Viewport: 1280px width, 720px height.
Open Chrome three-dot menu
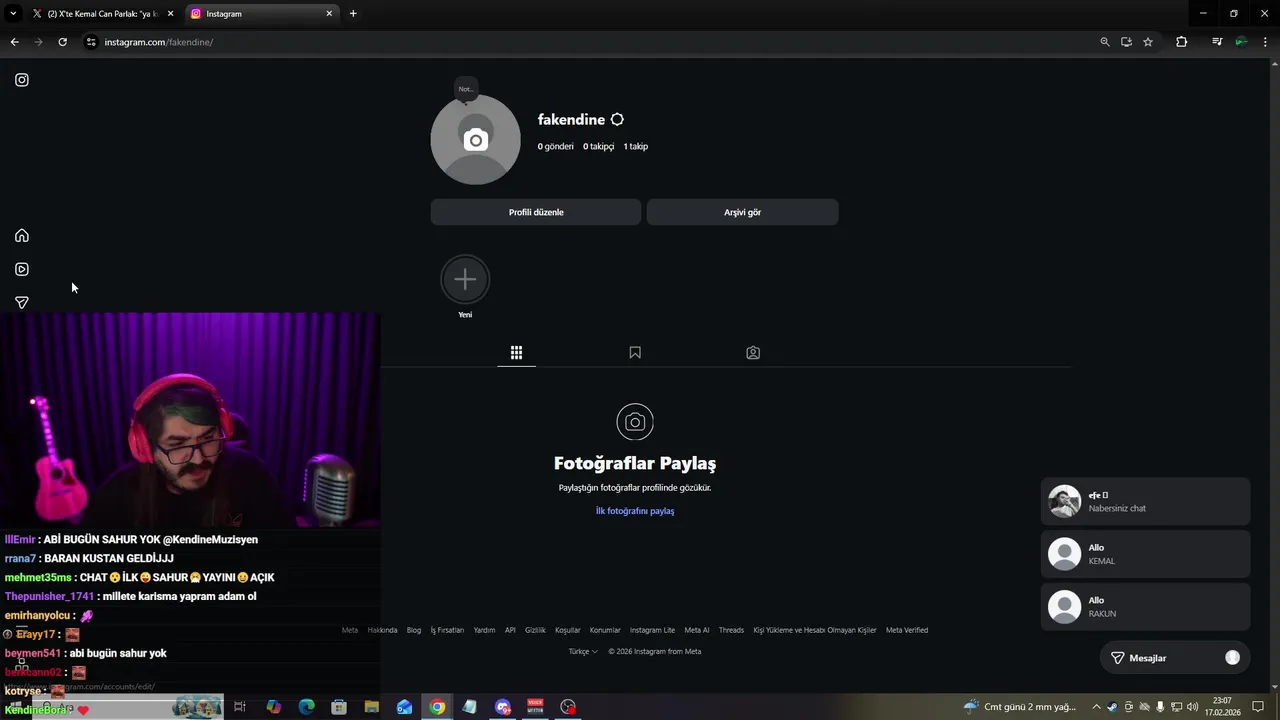point(1267,42)
